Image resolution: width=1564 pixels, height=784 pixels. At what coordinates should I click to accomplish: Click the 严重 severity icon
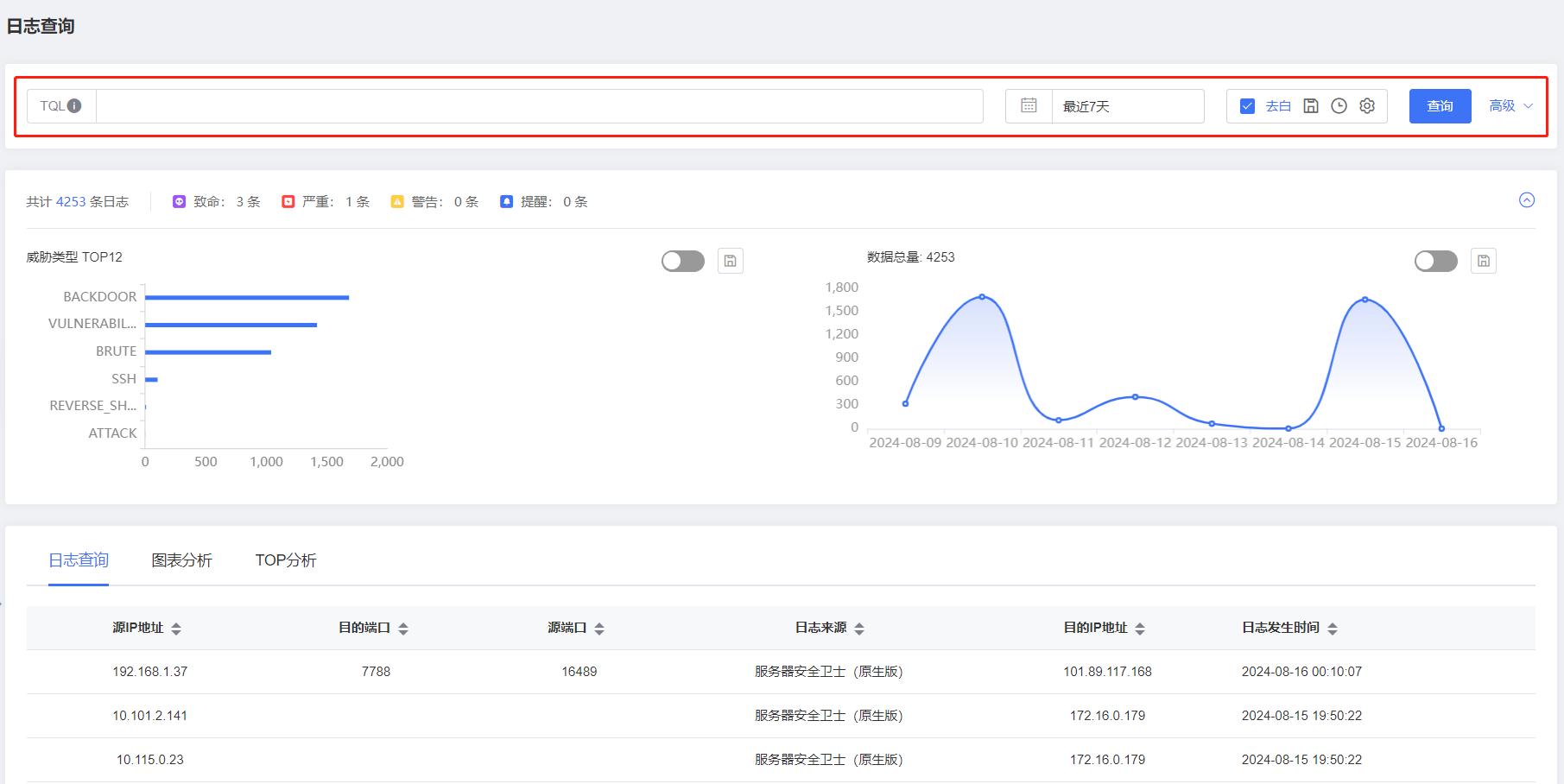(288, 201)
